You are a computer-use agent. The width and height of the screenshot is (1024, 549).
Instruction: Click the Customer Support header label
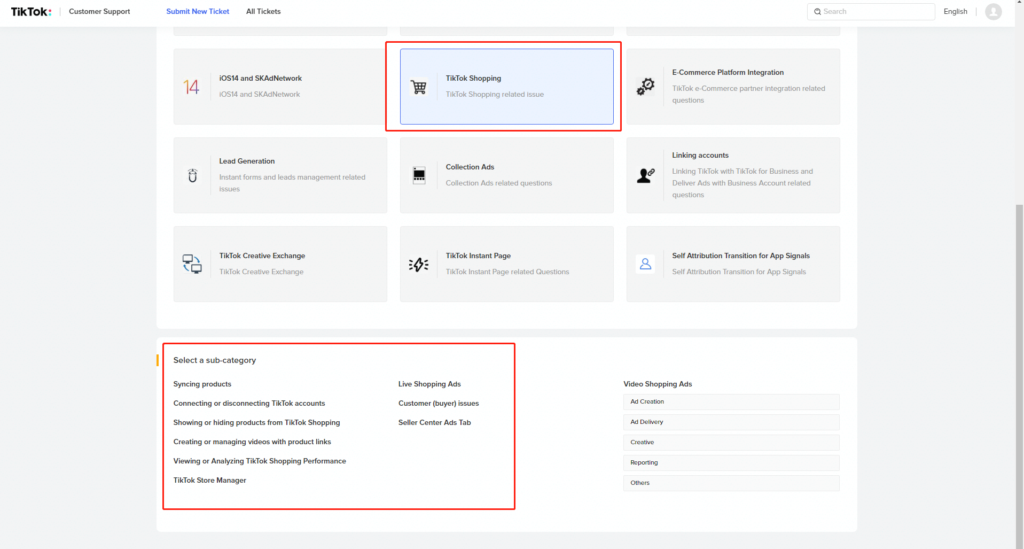point(99,12)
